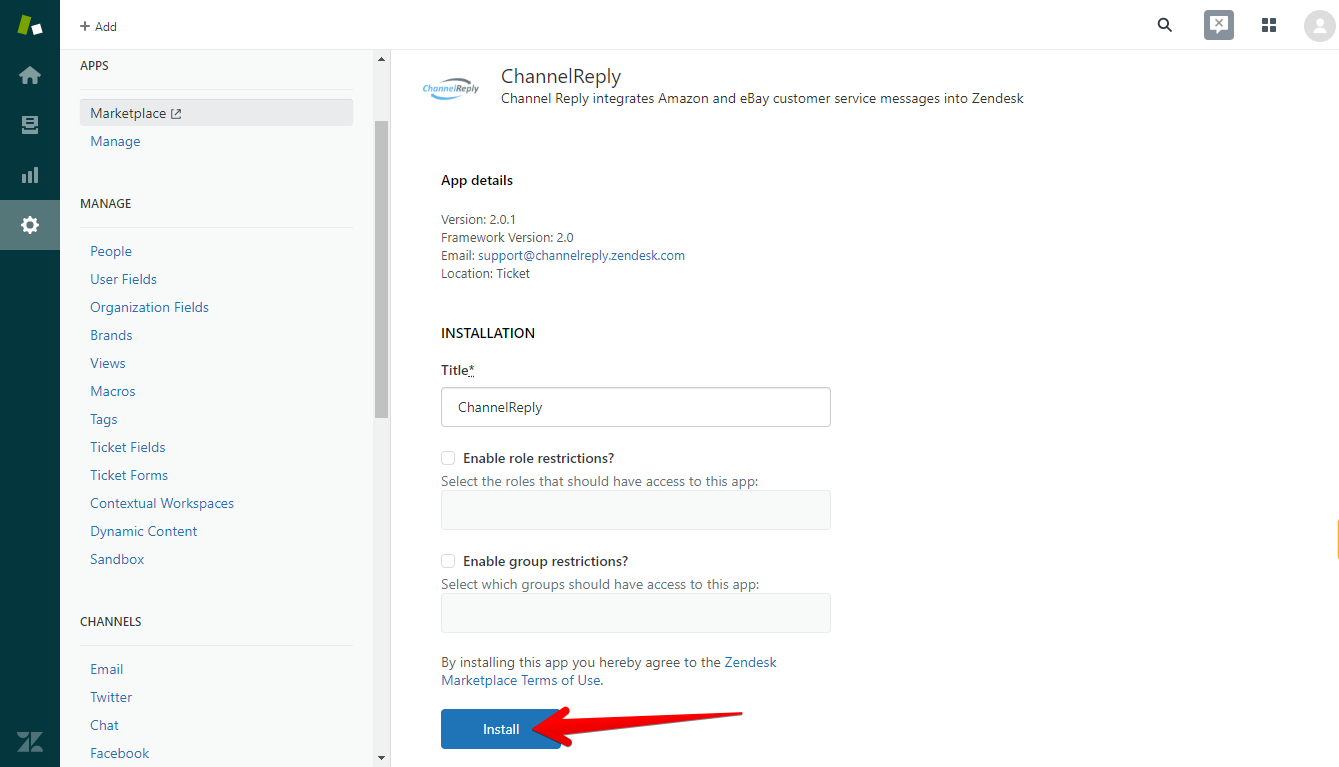Open the search magnifier icon

tap(1165, 25)
